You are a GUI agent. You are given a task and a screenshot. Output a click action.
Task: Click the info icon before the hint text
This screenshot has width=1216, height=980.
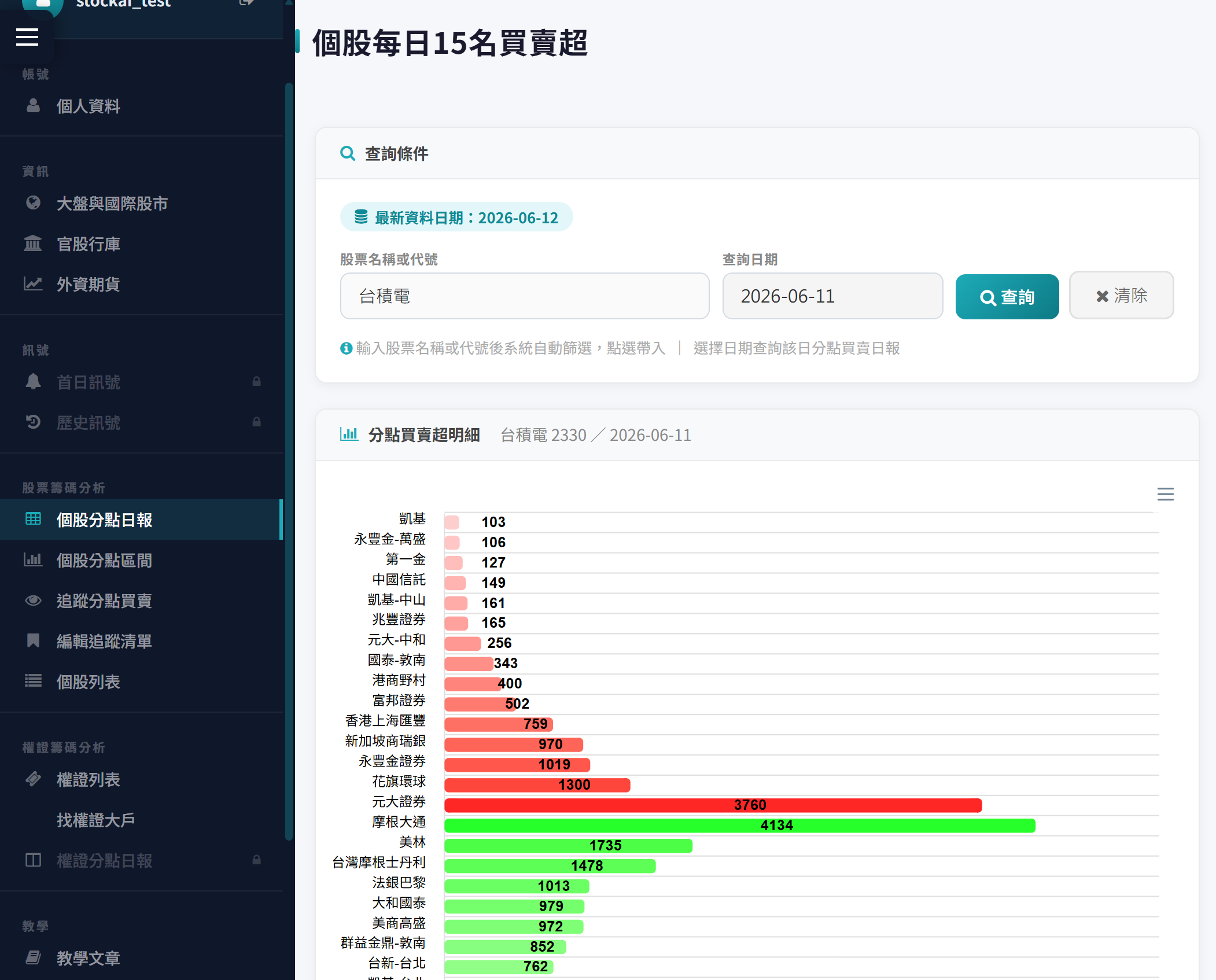(x=346, y=348)
